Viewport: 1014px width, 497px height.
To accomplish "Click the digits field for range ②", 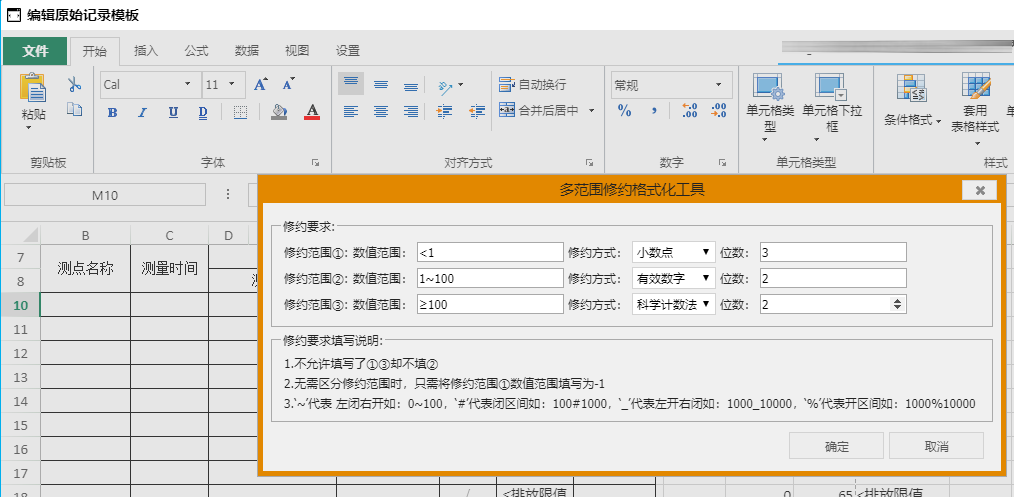I will point(833,279).
